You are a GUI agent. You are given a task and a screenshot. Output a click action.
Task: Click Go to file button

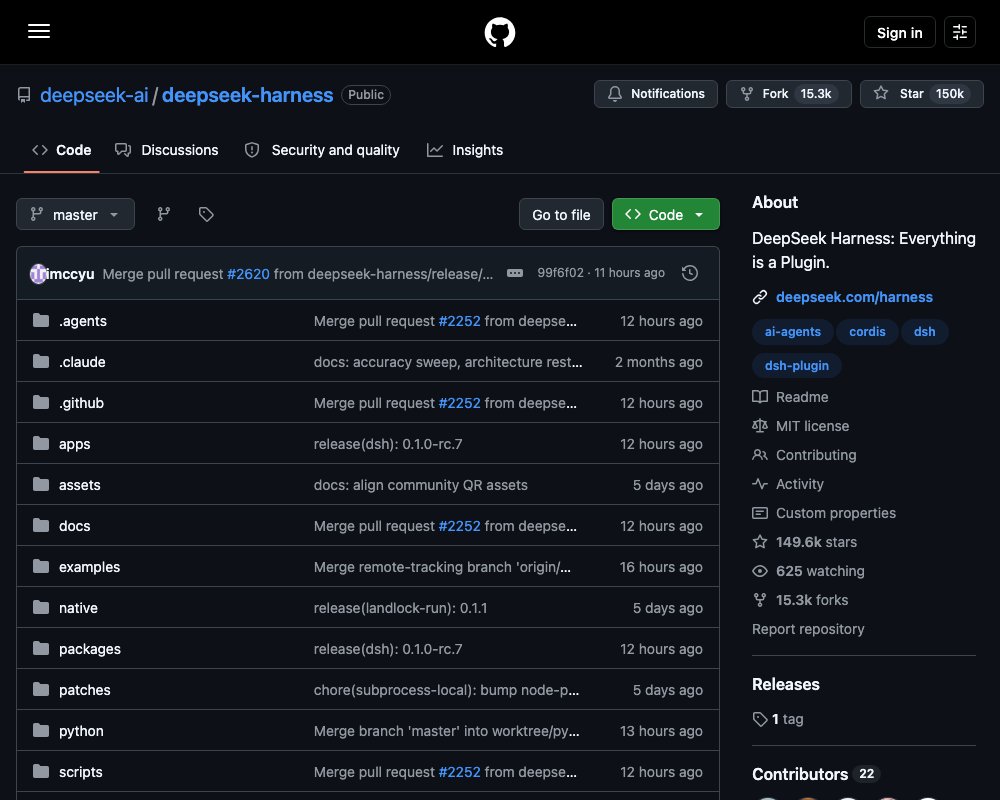561,214
